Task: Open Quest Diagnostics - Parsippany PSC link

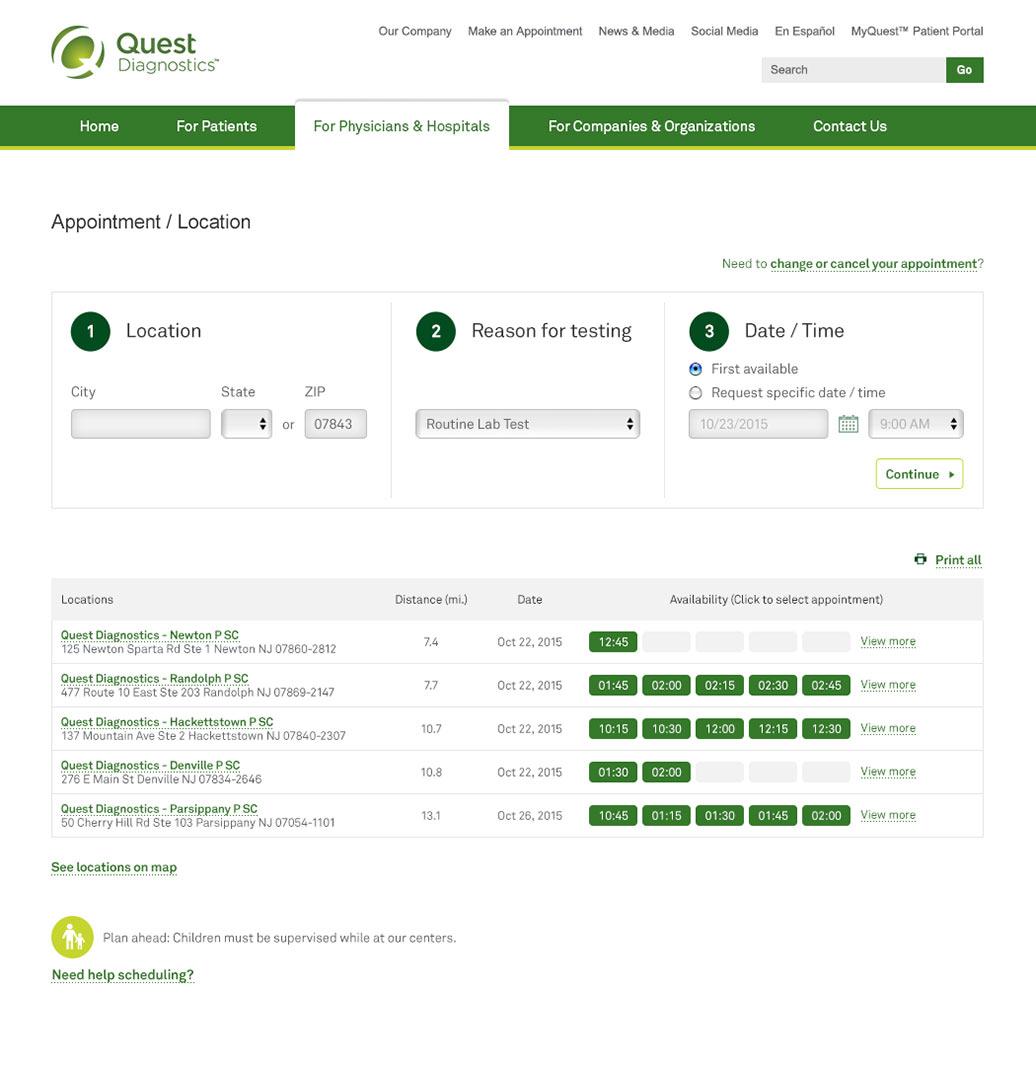Action: [x=159, y=809]
